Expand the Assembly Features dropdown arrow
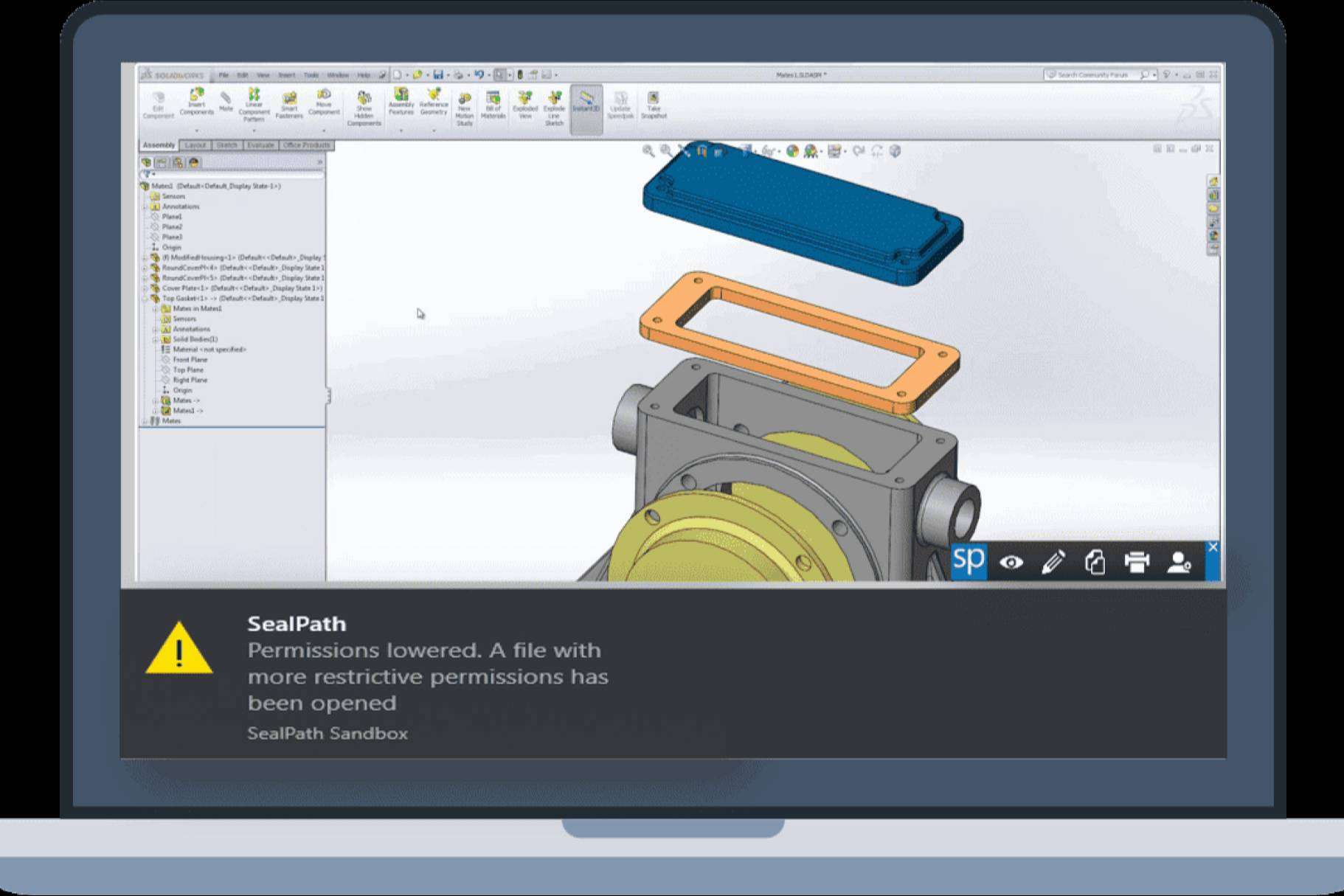 [x=401, y=131]
